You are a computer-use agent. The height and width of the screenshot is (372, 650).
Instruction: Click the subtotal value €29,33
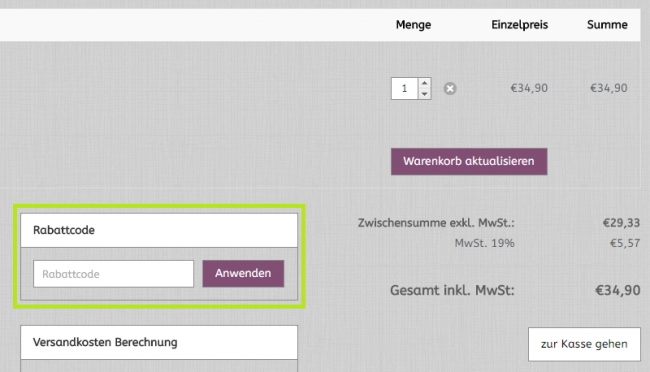621,223
